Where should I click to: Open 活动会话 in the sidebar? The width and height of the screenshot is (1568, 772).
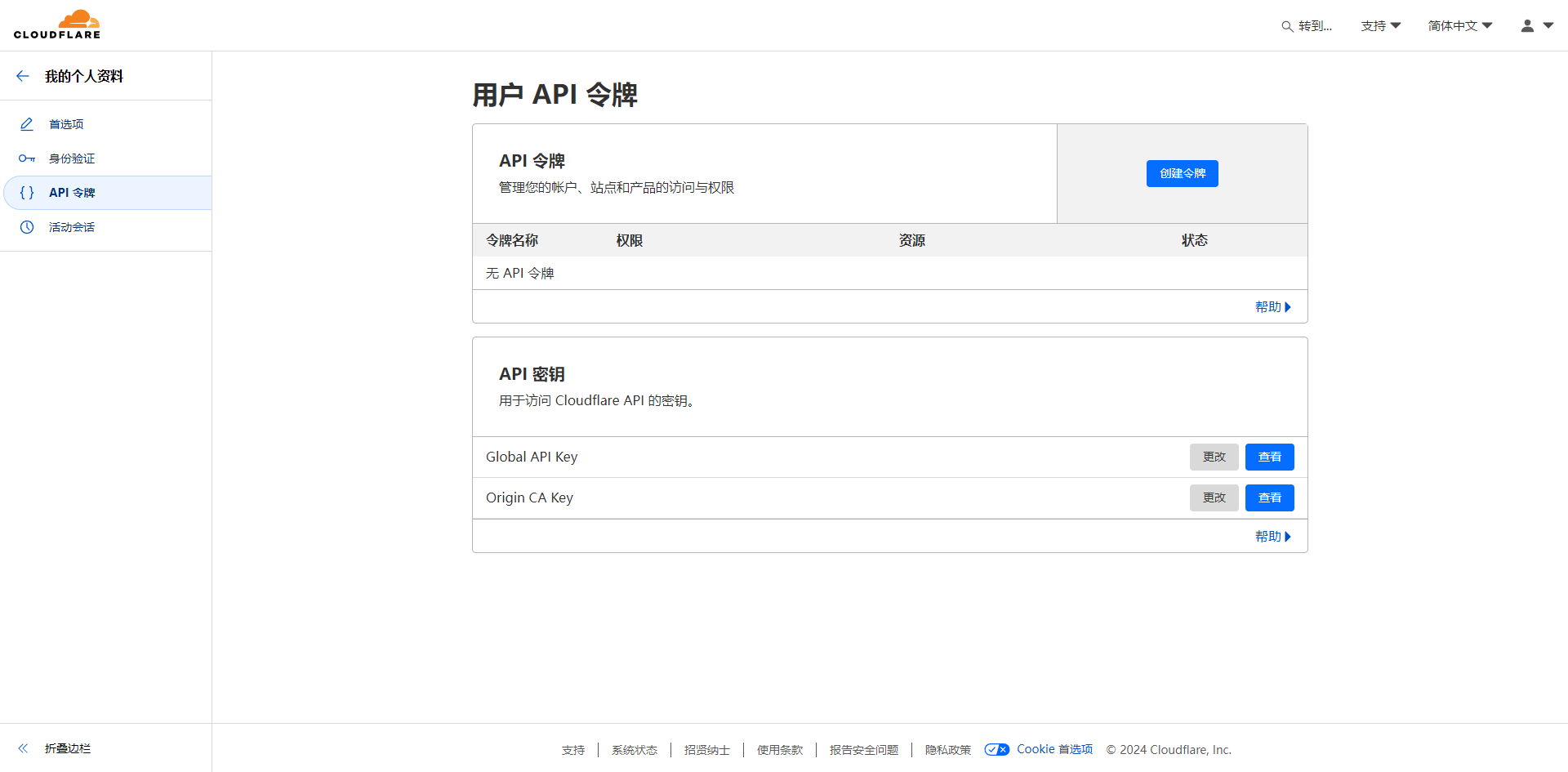pyautogui.click(x=72, y=227)
